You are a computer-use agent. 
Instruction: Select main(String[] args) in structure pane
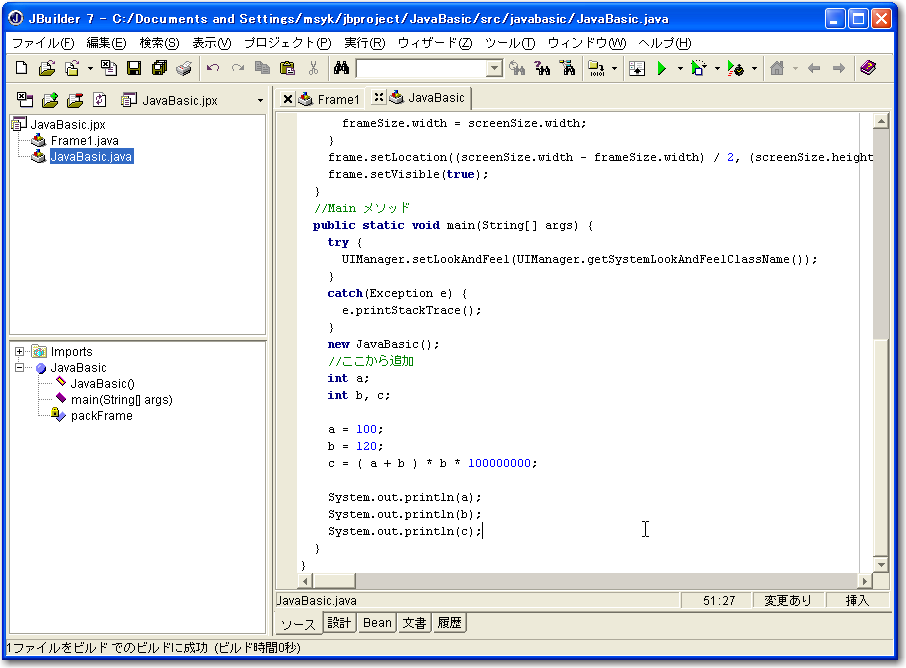pos(121,399)
